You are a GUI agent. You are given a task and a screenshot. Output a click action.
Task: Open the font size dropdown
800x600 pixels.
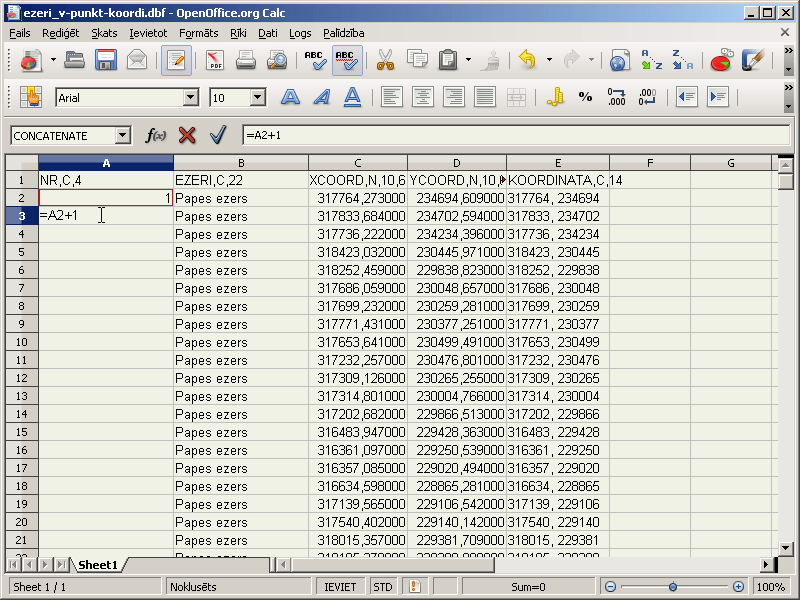tap(258, 97)
